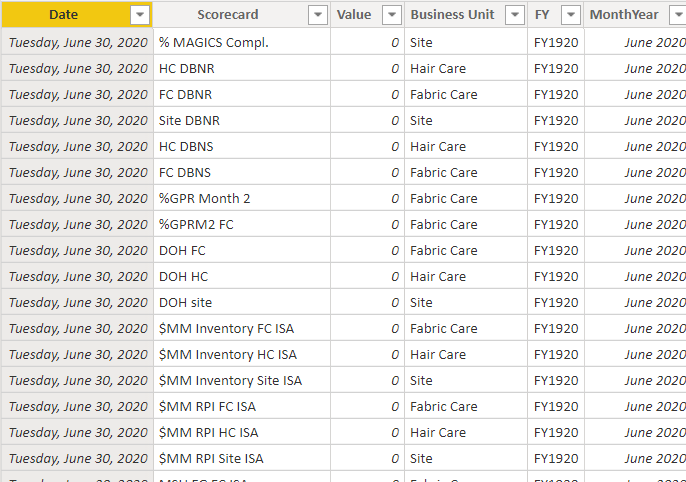The image size is (686, 482).
Task: Click the 'DOH HC' scorecard cell
Action: (242, 277)
